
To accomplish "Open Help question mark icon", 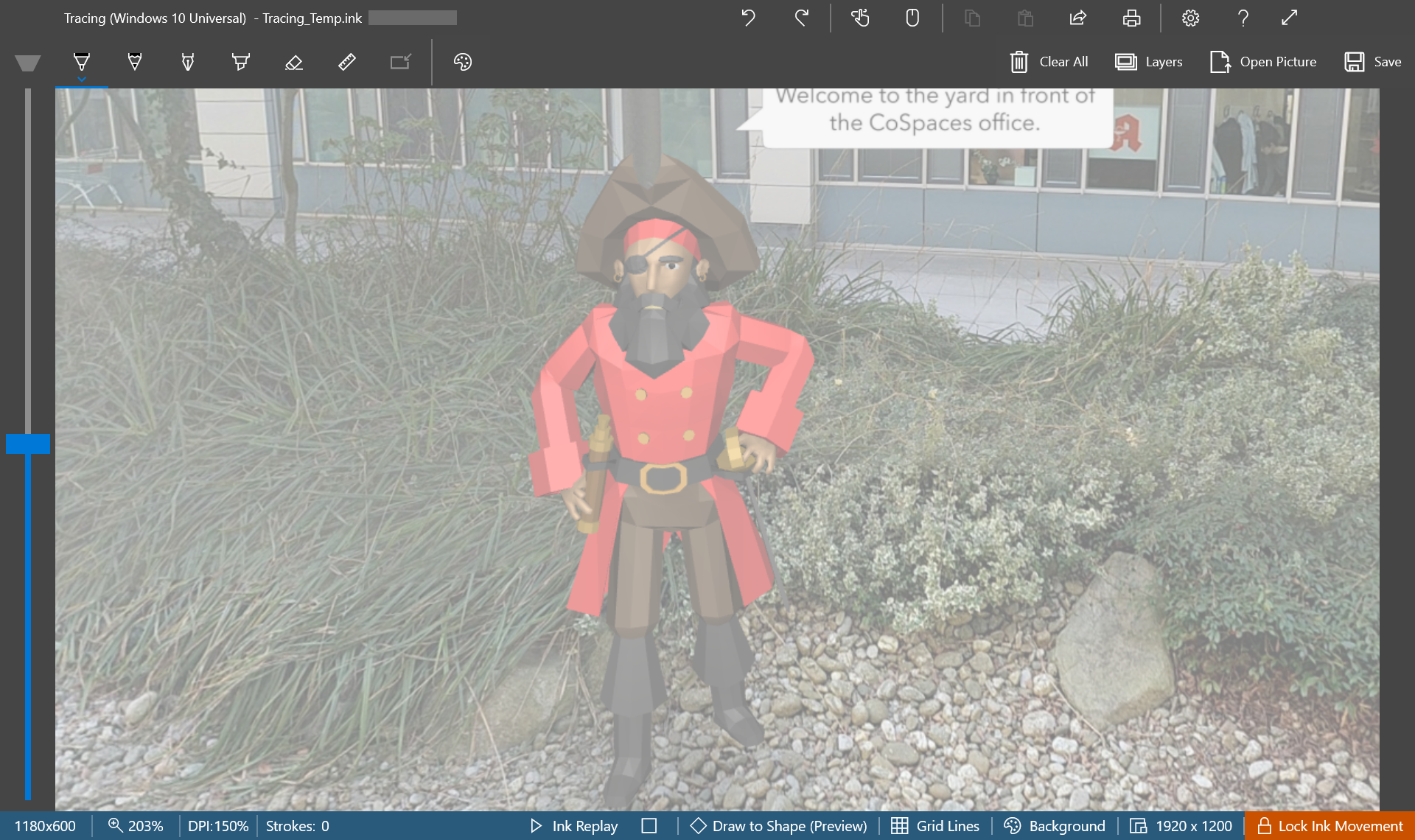I will coord(1243,18).
